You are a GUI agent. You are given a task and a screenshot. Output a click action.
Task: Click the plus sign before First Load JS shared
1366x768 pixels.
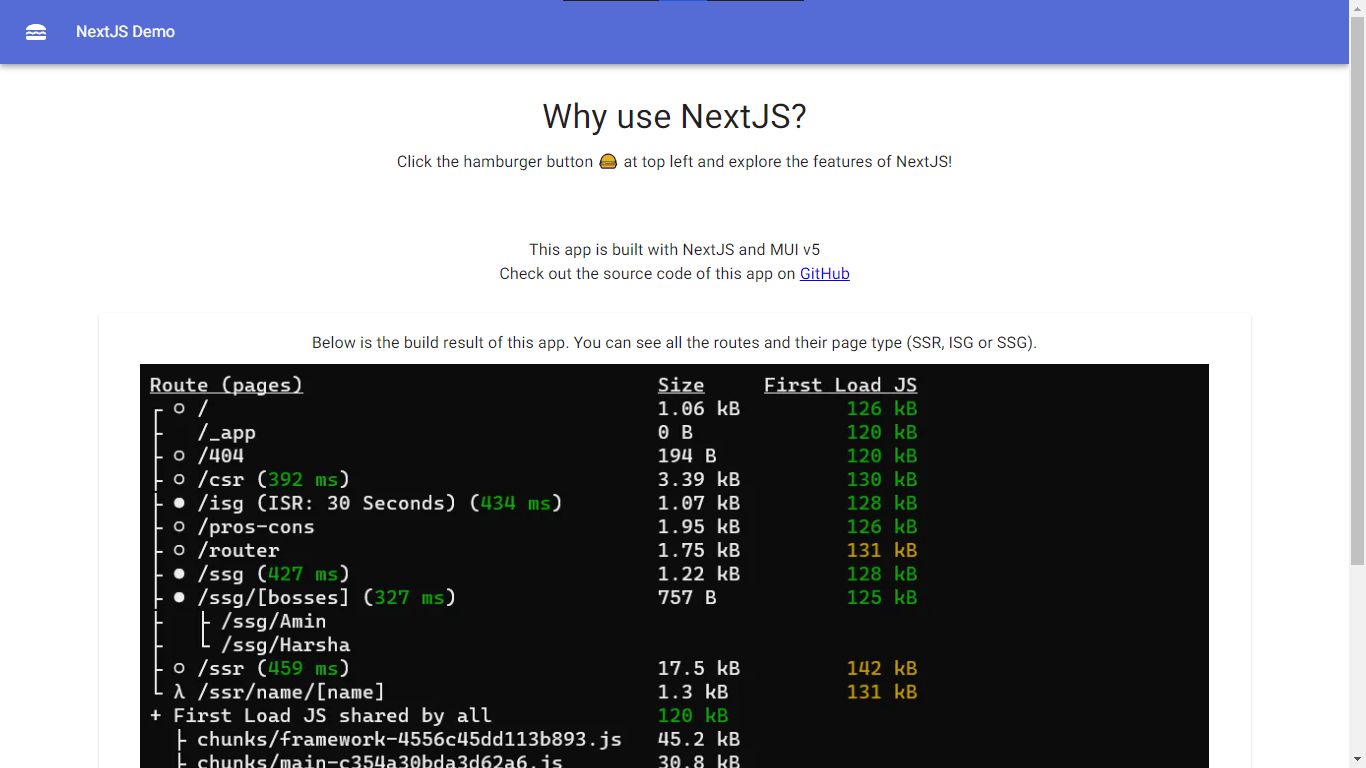[x=156, y=716]
